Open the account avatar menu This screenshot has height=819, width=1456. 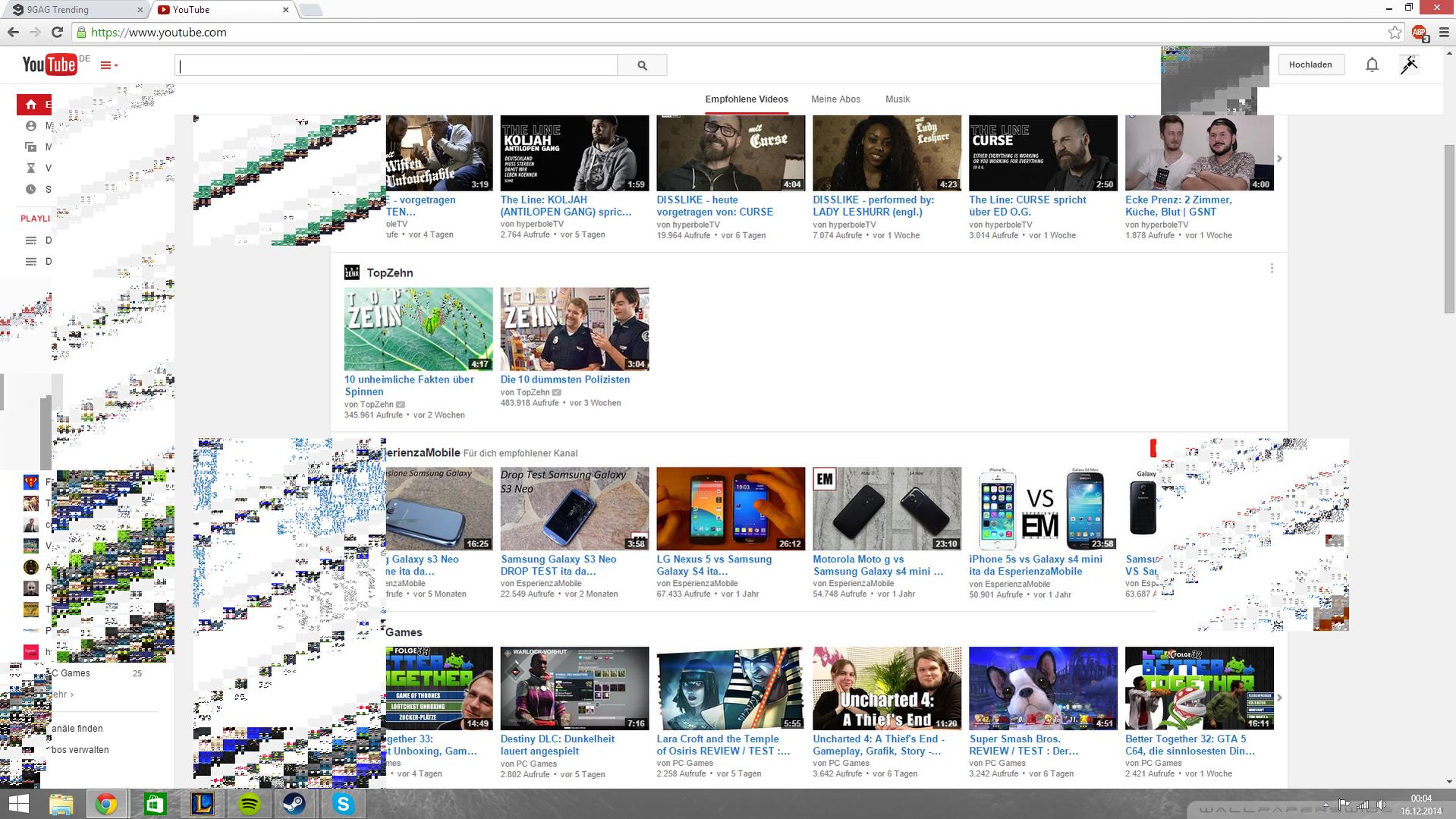[x=1409, y=65]
